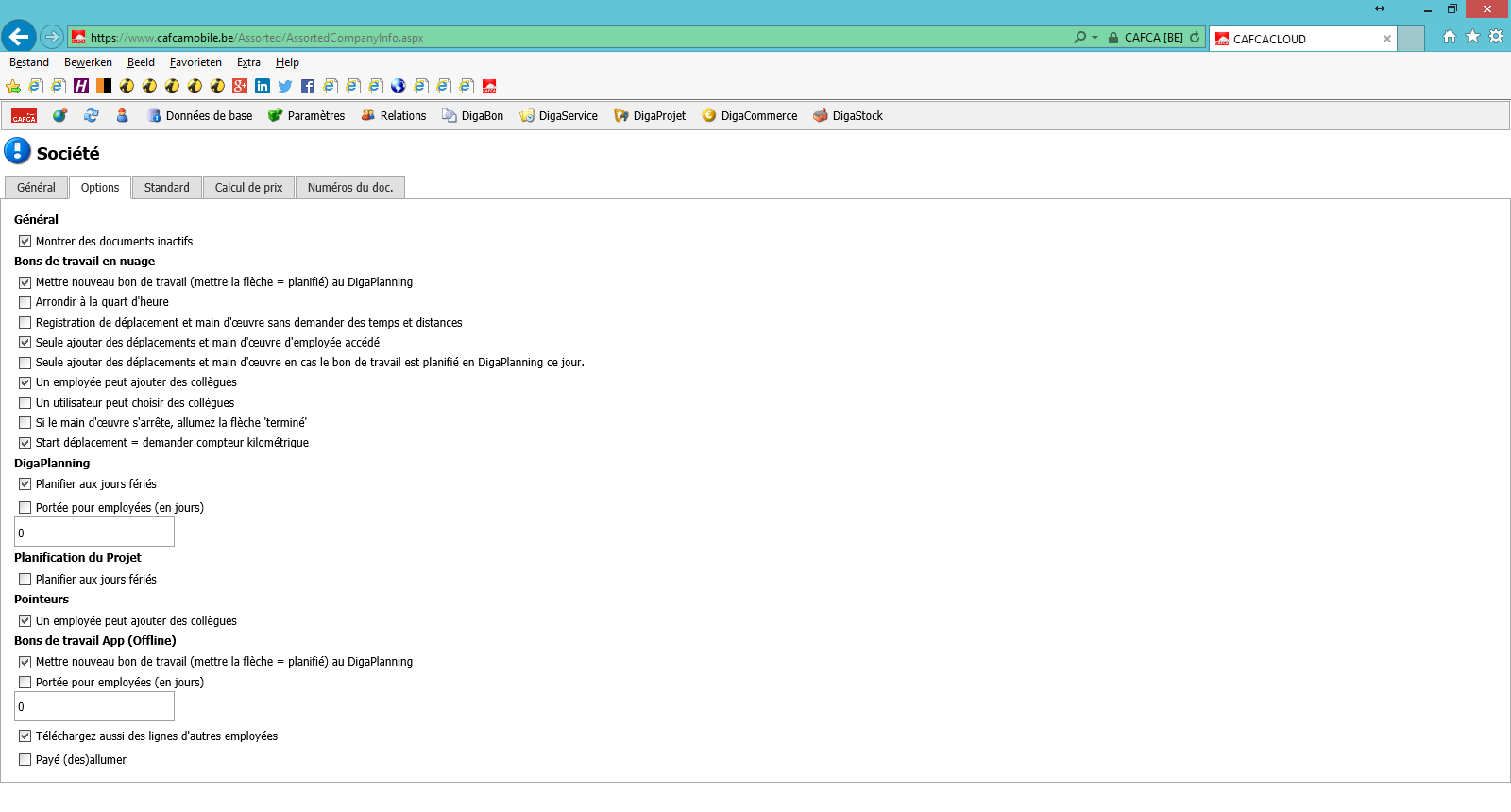This screenshot has width=1511, height=812.
Task: Click the globe icon in app toolbar
Action: tap(59, 115)
